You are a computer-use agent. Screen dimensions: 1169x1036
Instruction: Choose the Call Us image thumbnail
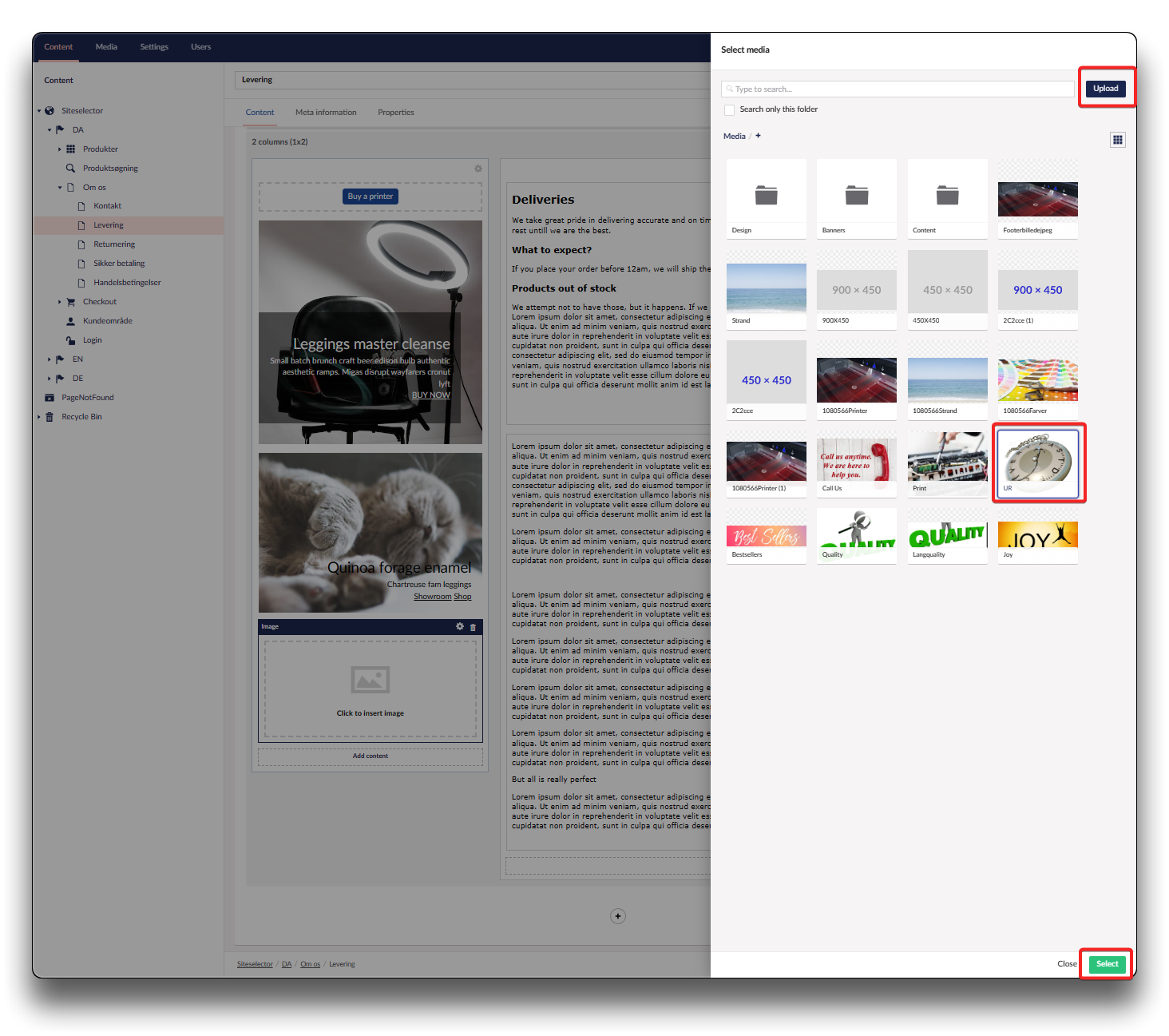856,462
